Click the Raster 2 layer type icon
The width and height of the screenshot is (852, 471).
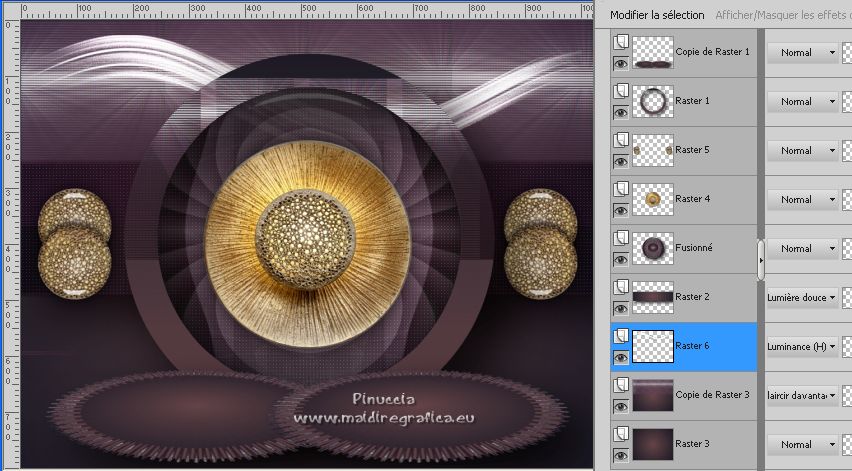coord(620,287)
